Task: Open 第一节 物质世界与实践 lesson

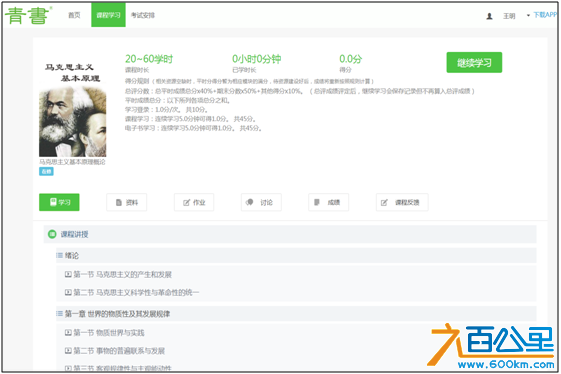Action: pyautogui.click(x=109, y=333)
